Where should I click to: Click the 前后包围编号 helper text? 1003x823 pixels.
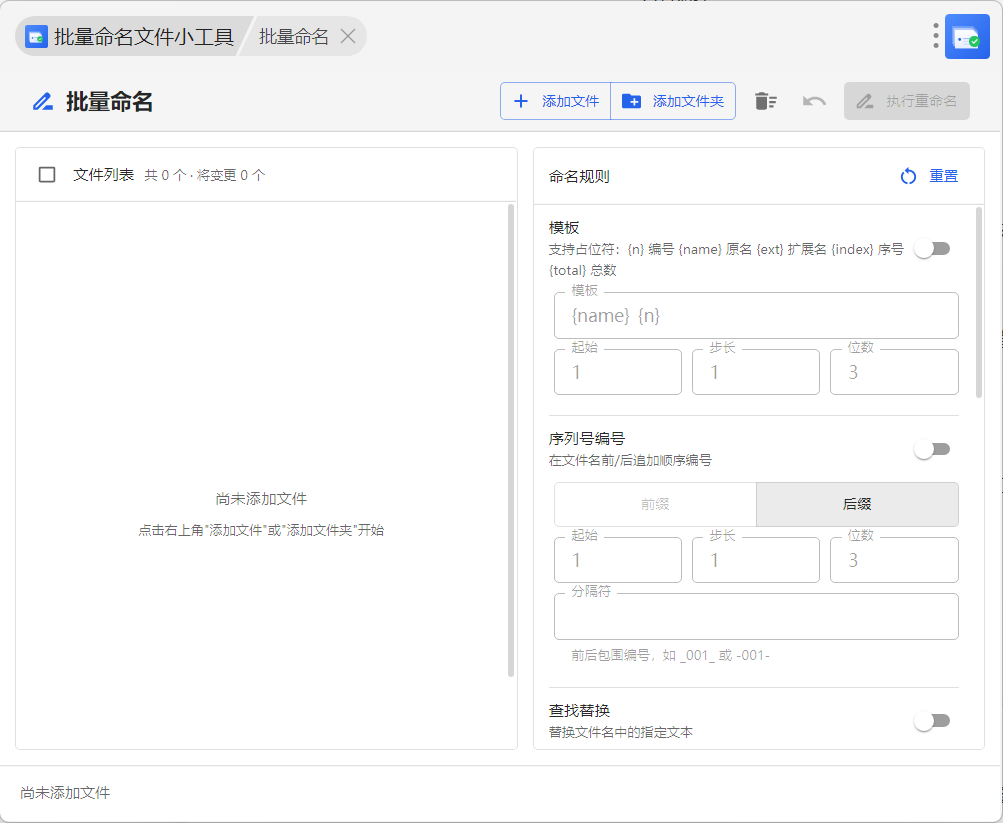(670, 655)
